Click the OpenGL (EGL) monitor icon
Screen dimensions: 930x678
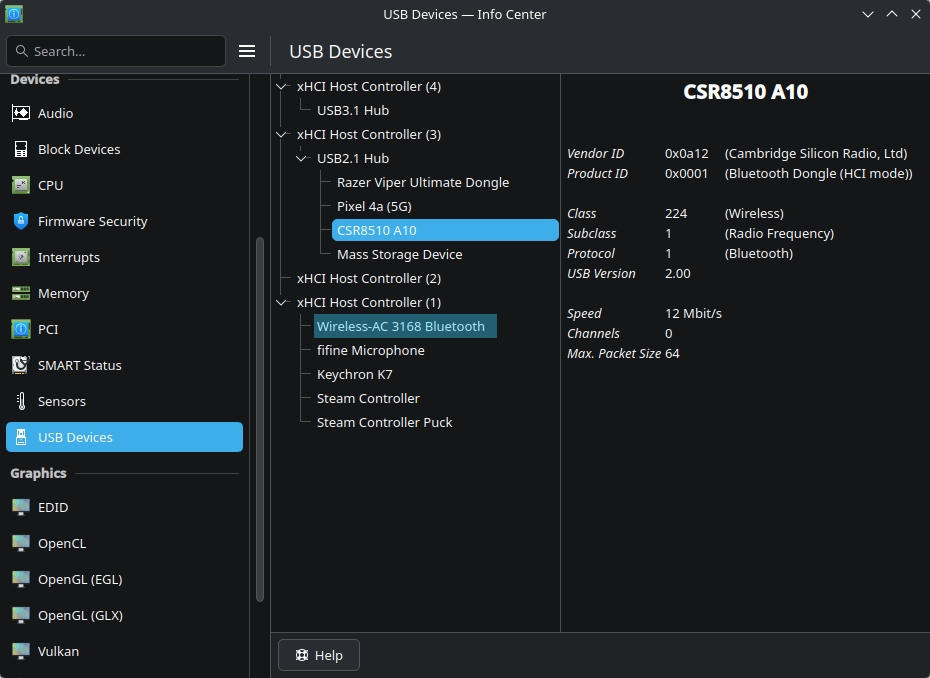[21, 579]
